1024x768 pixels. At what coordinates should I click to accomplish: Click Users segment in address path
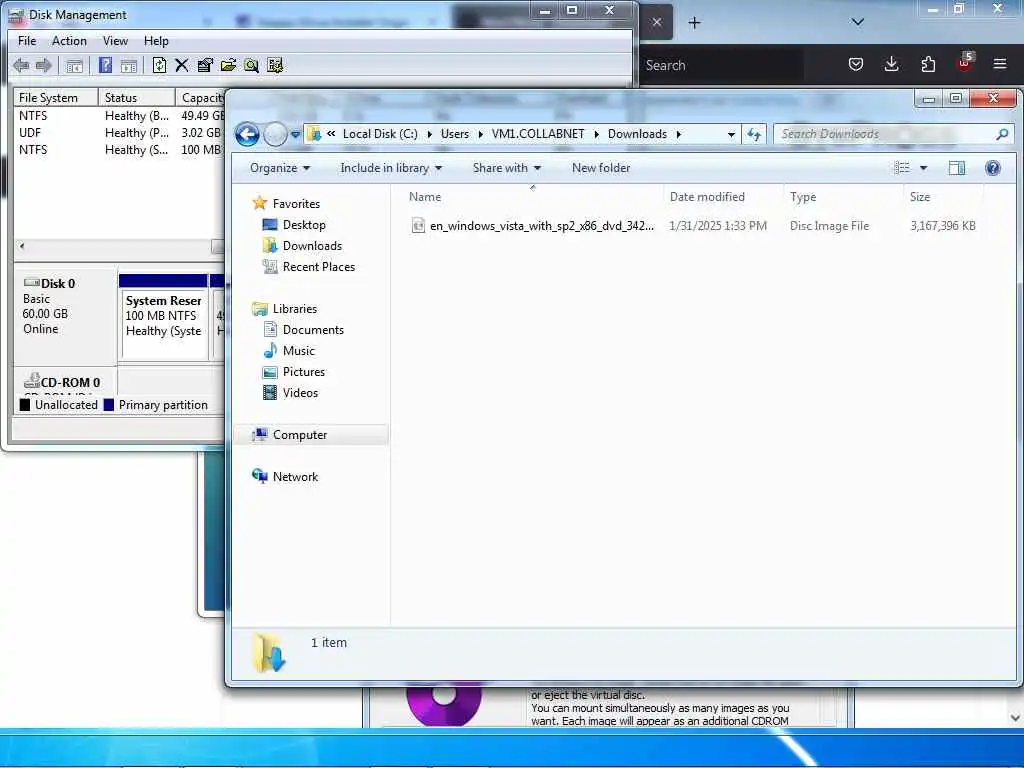click(x=455, y=134)
